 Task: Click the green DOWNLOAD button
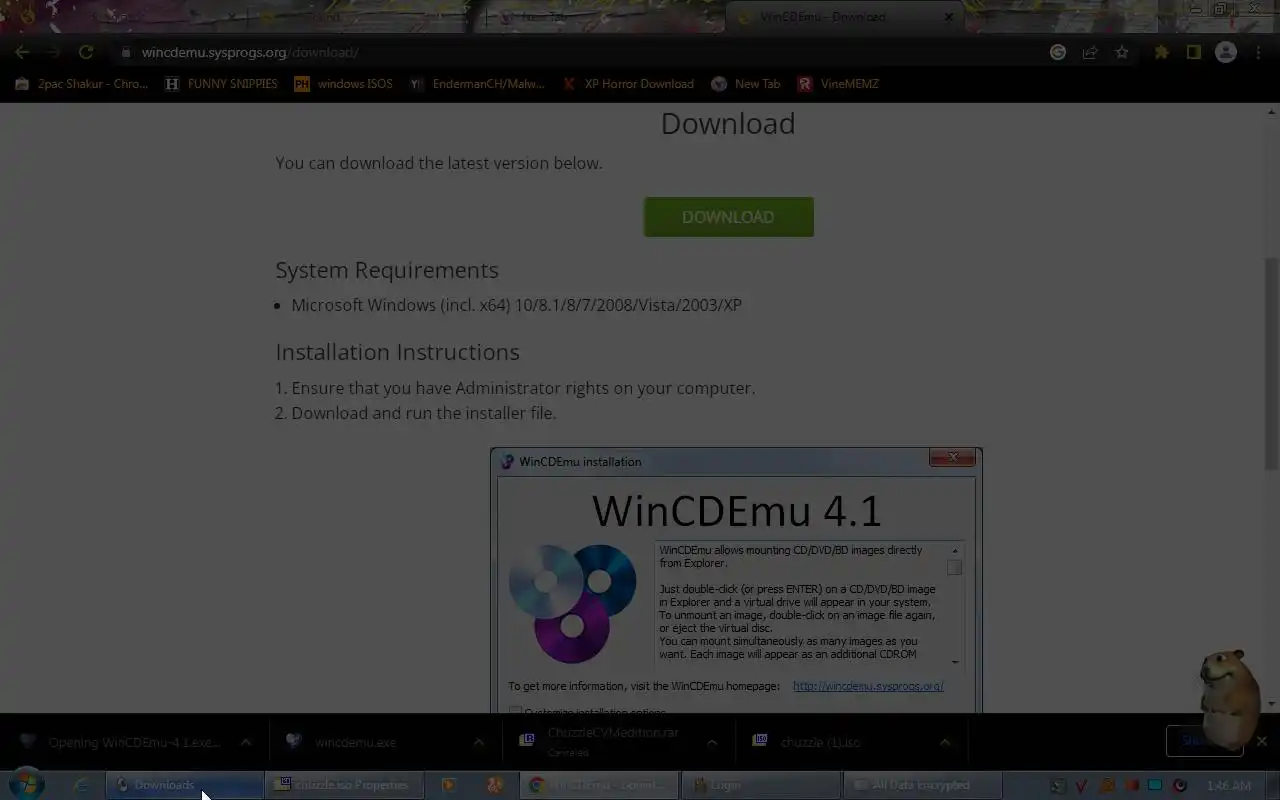(728, 217)
